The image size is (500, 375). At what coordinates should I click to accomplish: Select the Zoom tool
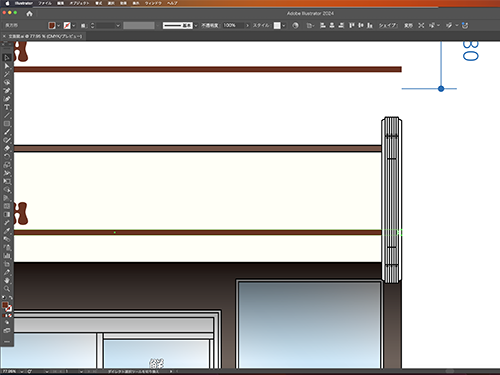[x=7, y=289]
